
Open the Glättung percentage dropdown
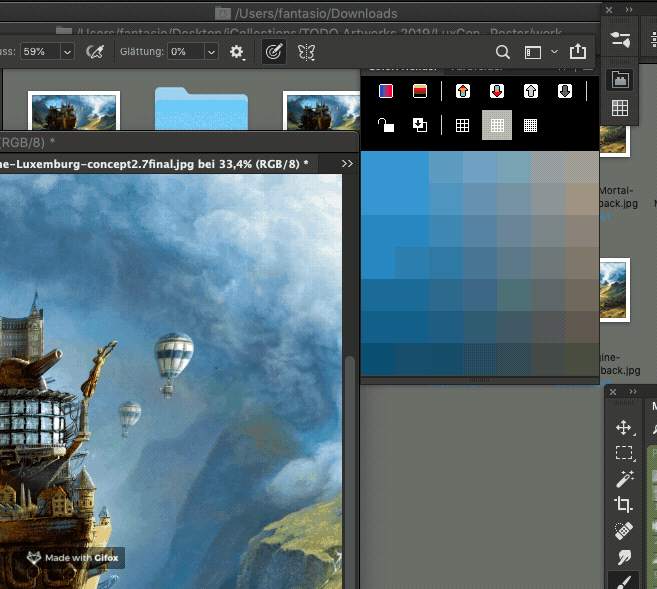click(x=212, y=52)
